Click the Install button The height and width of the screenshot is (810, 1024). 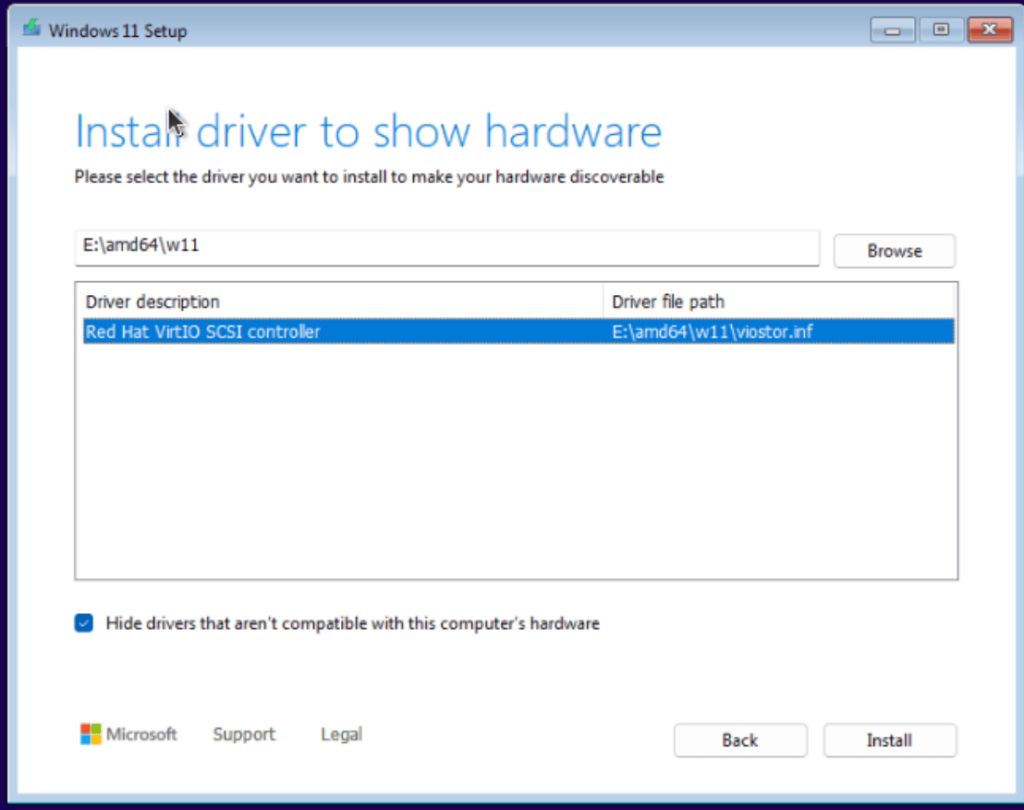coord(889,740)
